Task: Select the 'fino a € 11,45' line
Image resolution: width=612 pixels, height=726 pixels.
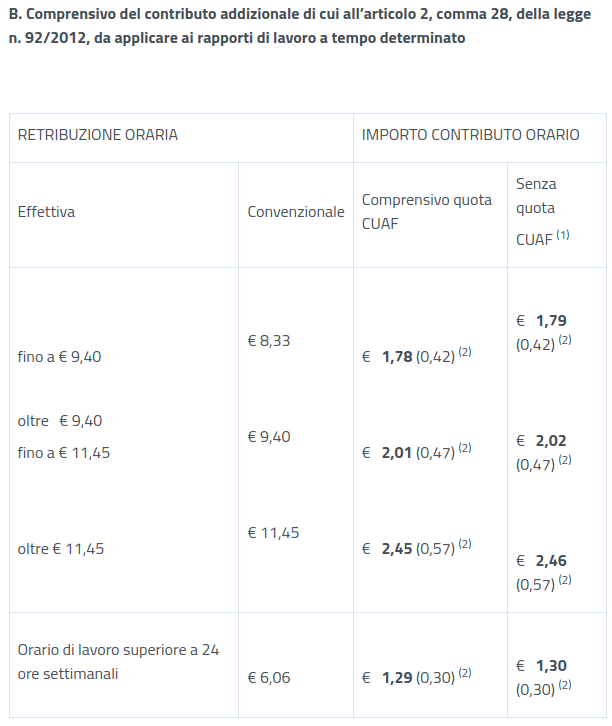Action: 64,453
